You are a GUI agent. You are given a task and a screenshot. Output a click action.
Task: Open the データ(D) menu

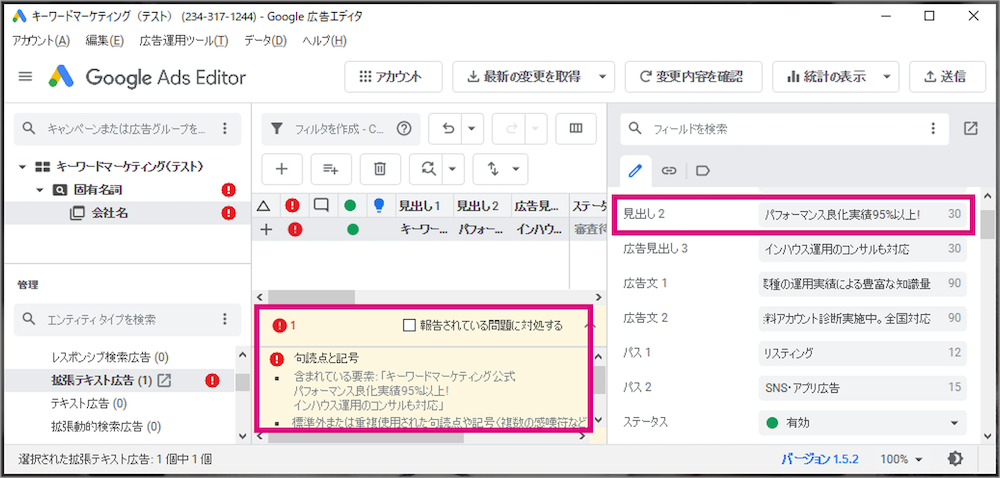[265, 41]
